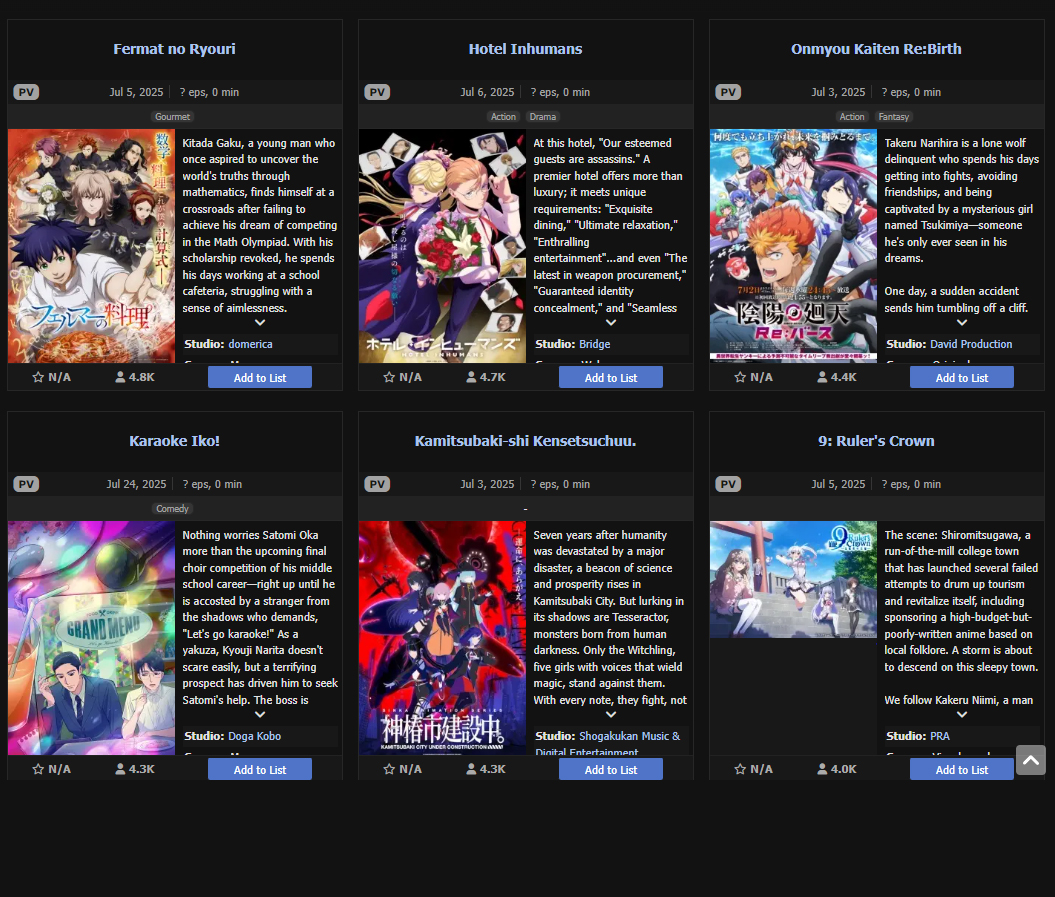Screen dimensions: 1055x897
Task: Click the star score icon on Karaoke Iko!
Action: (38, 769)
